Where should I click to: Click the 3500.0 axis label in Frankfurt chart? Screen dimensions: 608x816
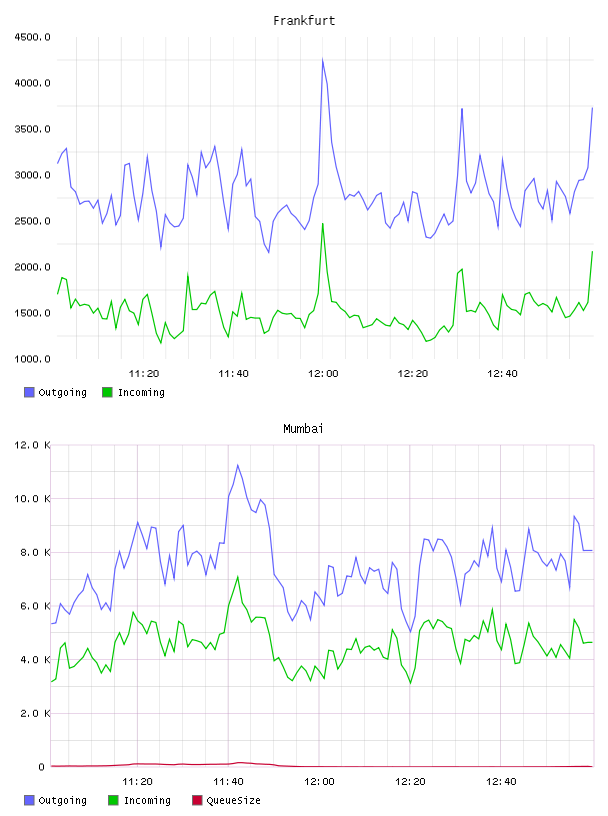pos(32,129)
